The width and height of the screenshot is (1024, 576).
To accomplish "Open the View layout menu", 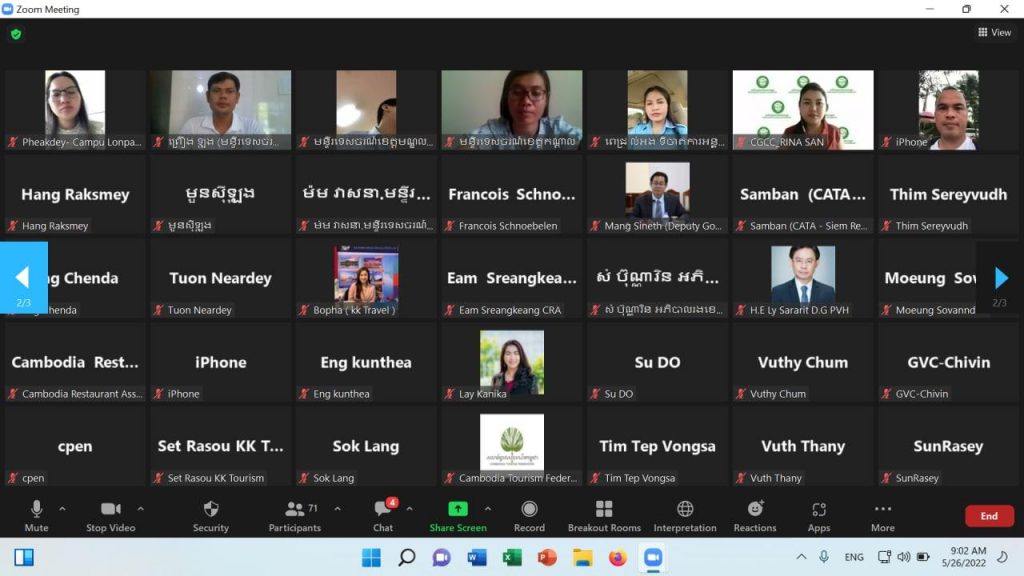I will 995,33.
